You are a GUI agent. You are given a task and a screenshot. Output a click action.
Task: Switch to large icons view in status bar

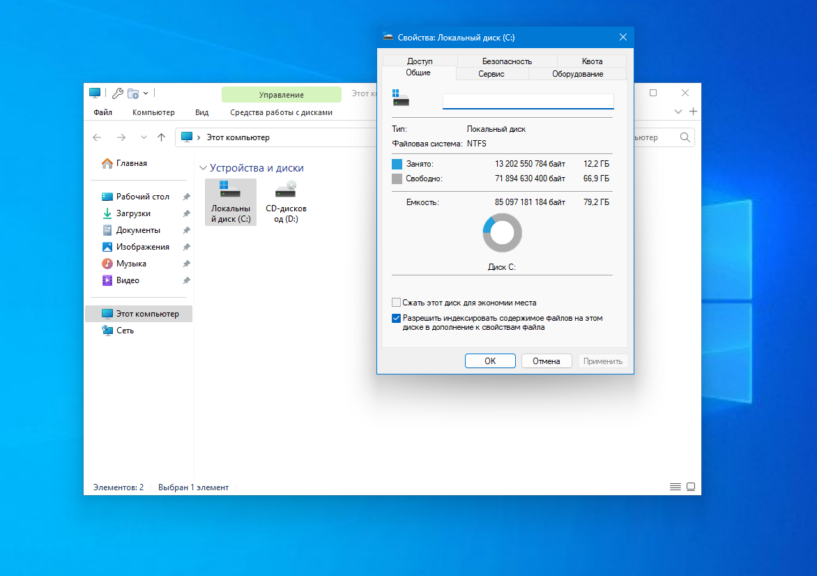690,487
